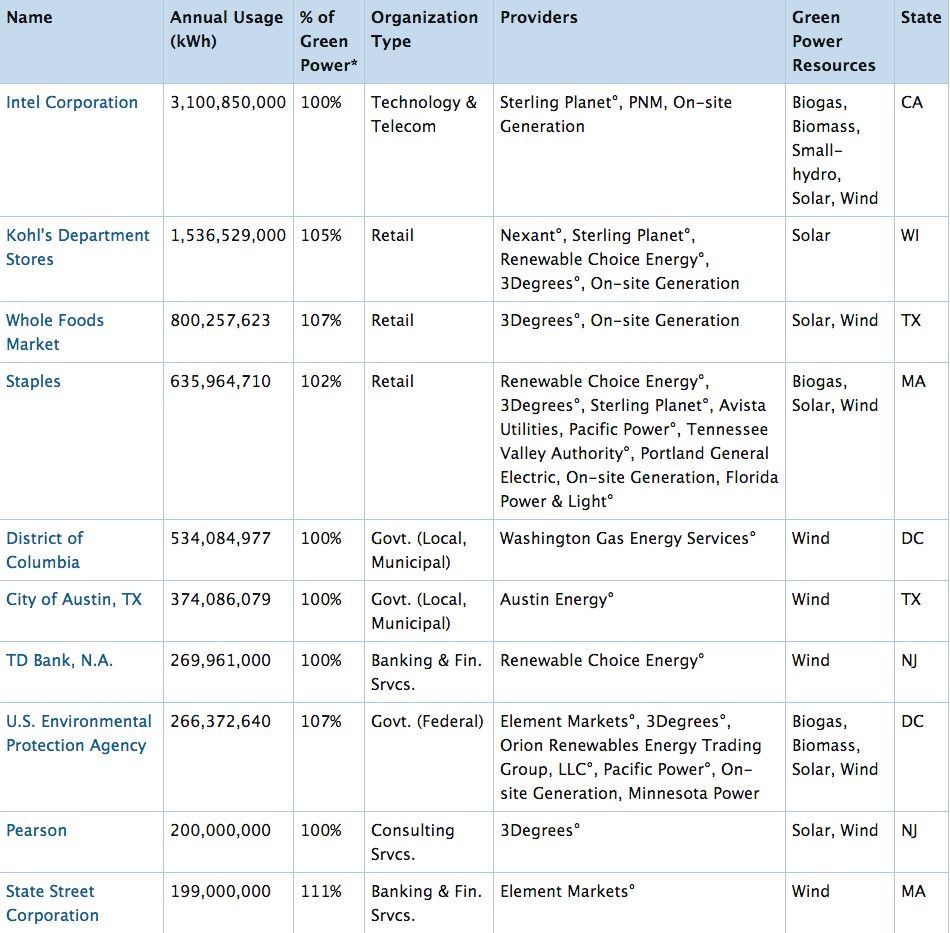950x933 pixels.
Task: Open the Whole Foods Market link
Action: point(55,332)
